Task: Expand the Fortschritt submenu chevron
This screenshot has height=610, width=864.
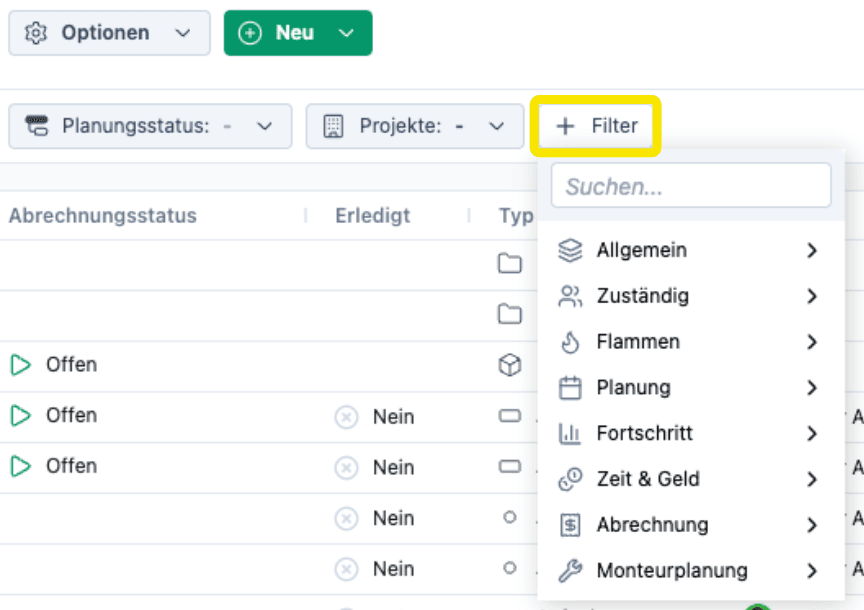Action: pyautogui.click(x=812, y=433)
